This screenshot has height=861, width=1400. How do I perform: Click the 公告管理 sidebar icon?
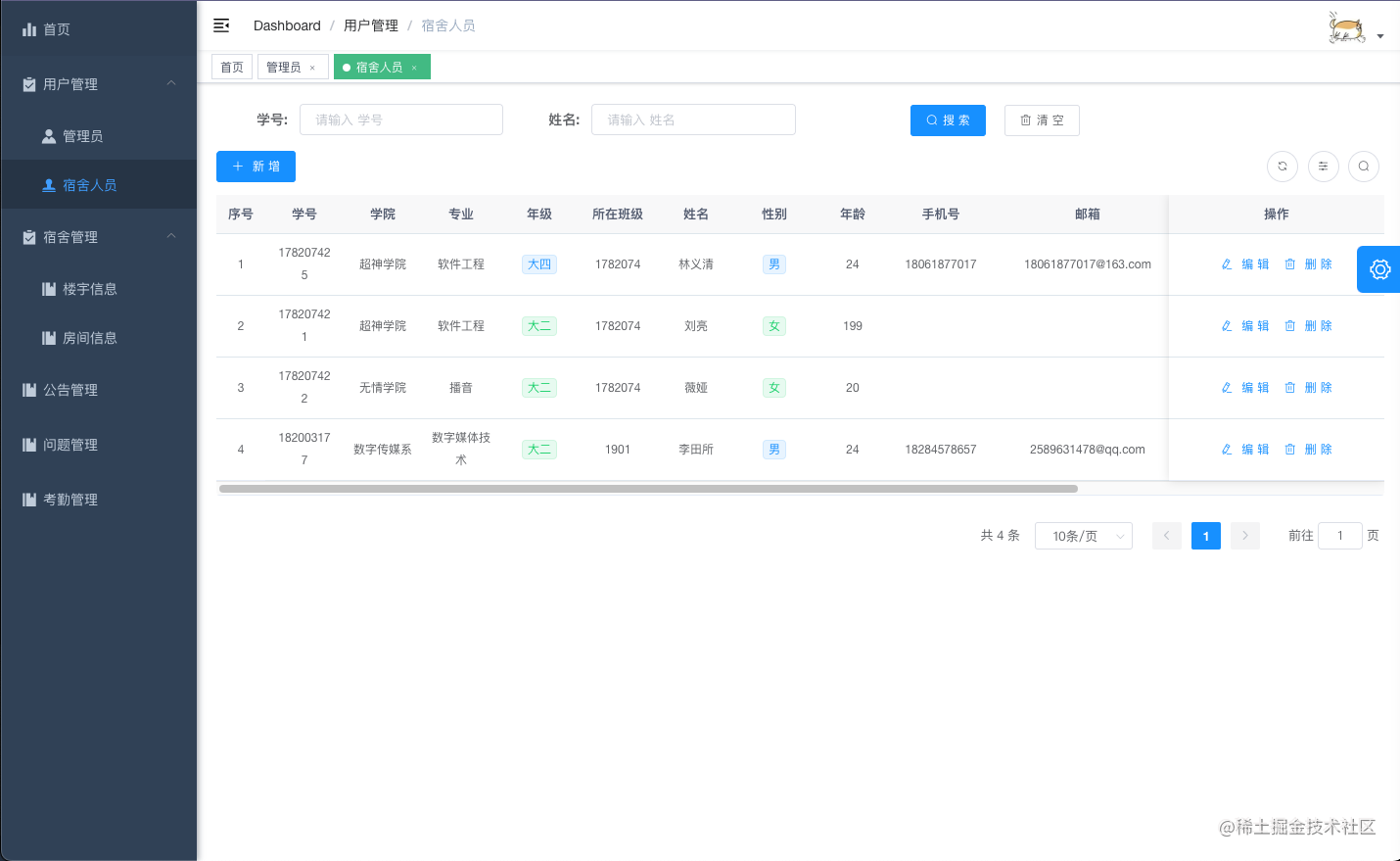coord(29,390)
